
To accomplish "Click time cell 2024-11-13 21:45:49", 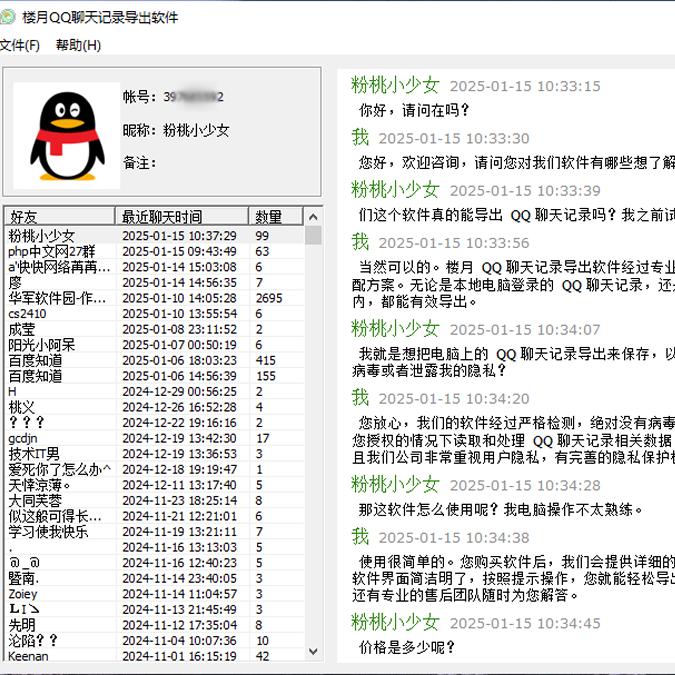I will [179, 609].
